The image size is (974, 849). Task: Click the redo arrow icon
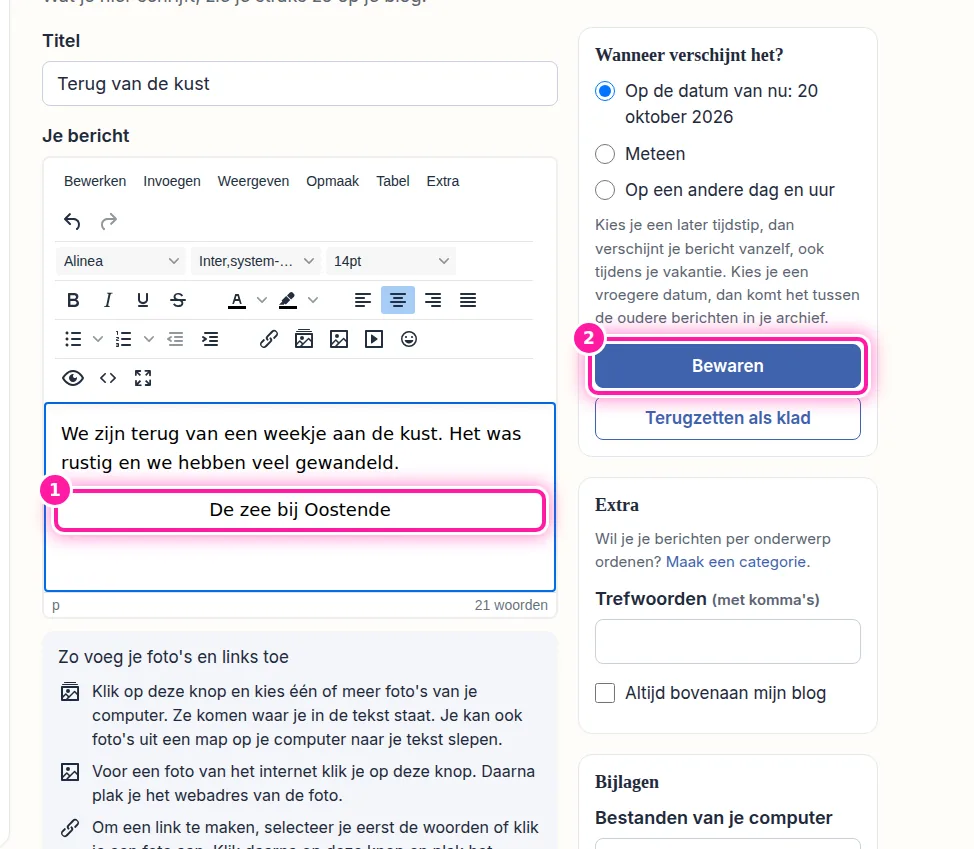point(109,221)
